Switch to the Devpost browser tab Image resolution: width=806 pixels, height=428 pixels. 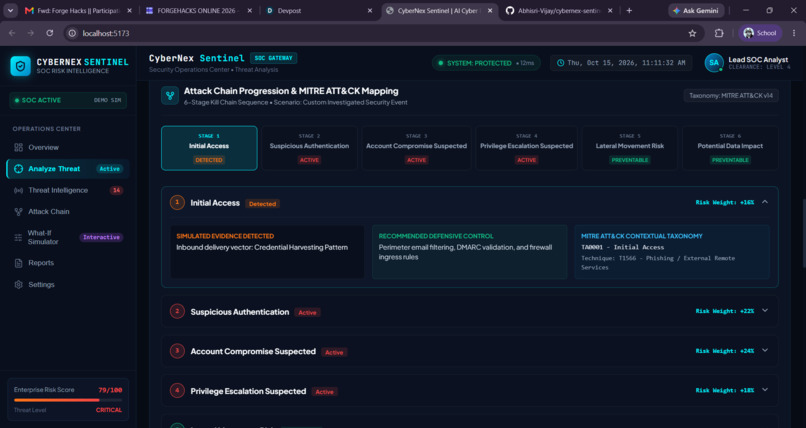(x=320, y=11)
